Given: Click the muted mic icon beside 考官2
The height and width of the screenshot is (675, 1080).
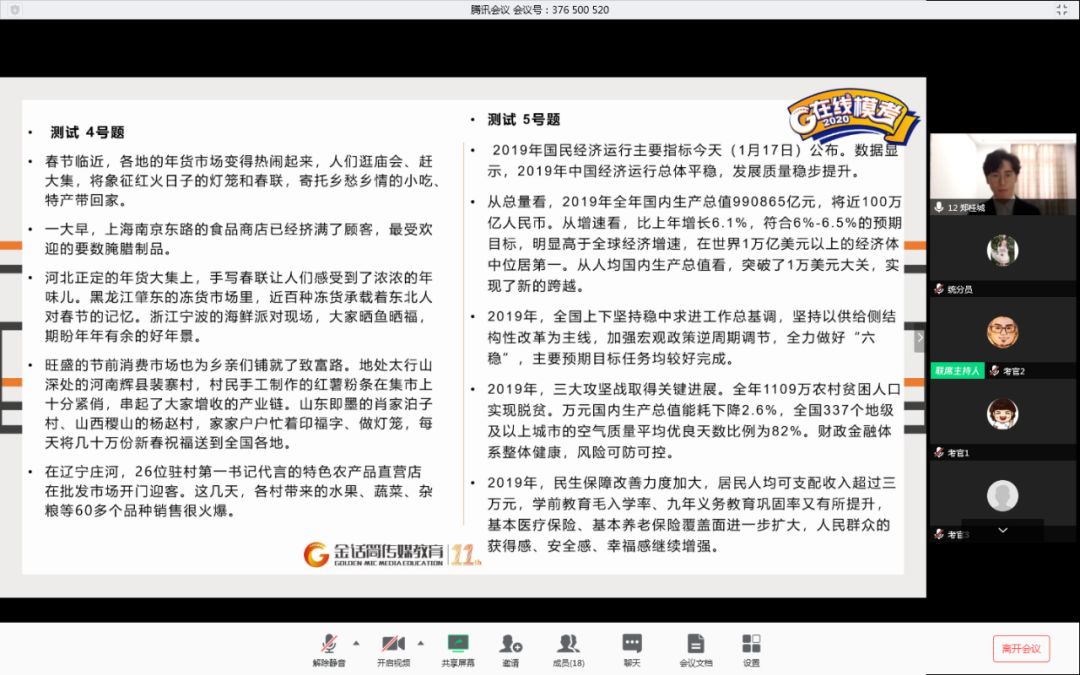Looking at the screenshot, I should [x=994, y=371].
